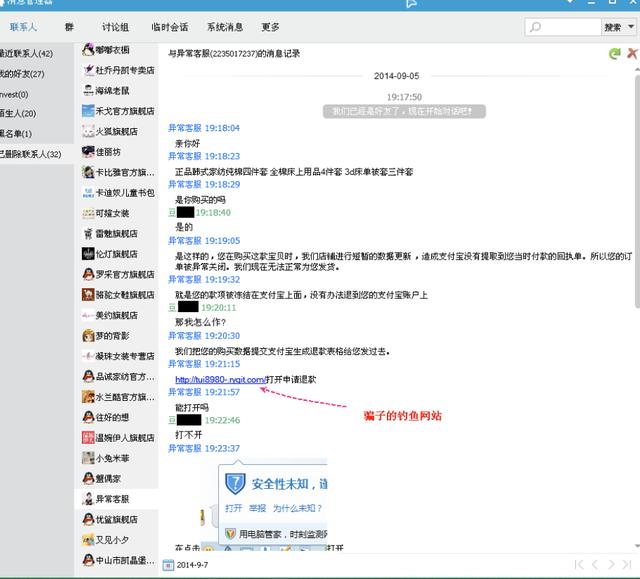Select 品诚家纺官方... in contact list
Screen dimensions: 640x579
click(x=116, y=377)
